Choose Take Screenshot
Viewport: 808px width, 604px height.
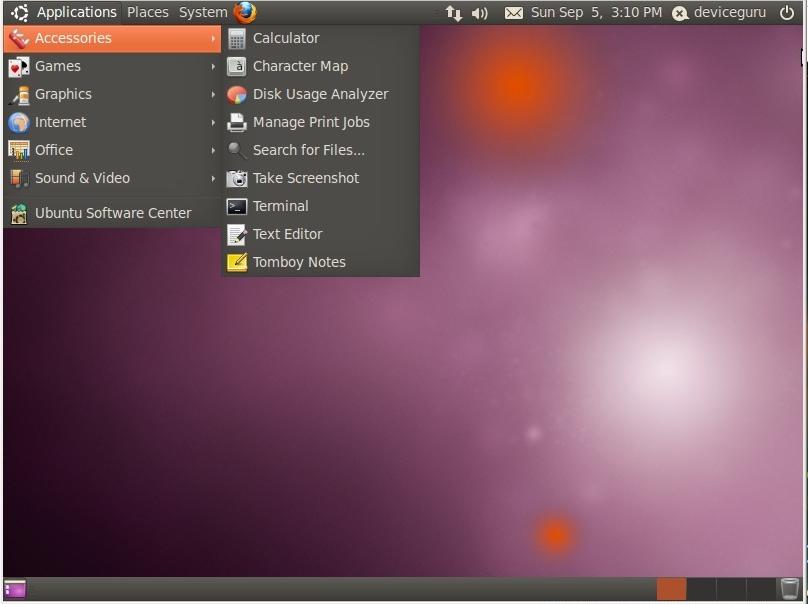pyautogui.click(x=321, y=178)
